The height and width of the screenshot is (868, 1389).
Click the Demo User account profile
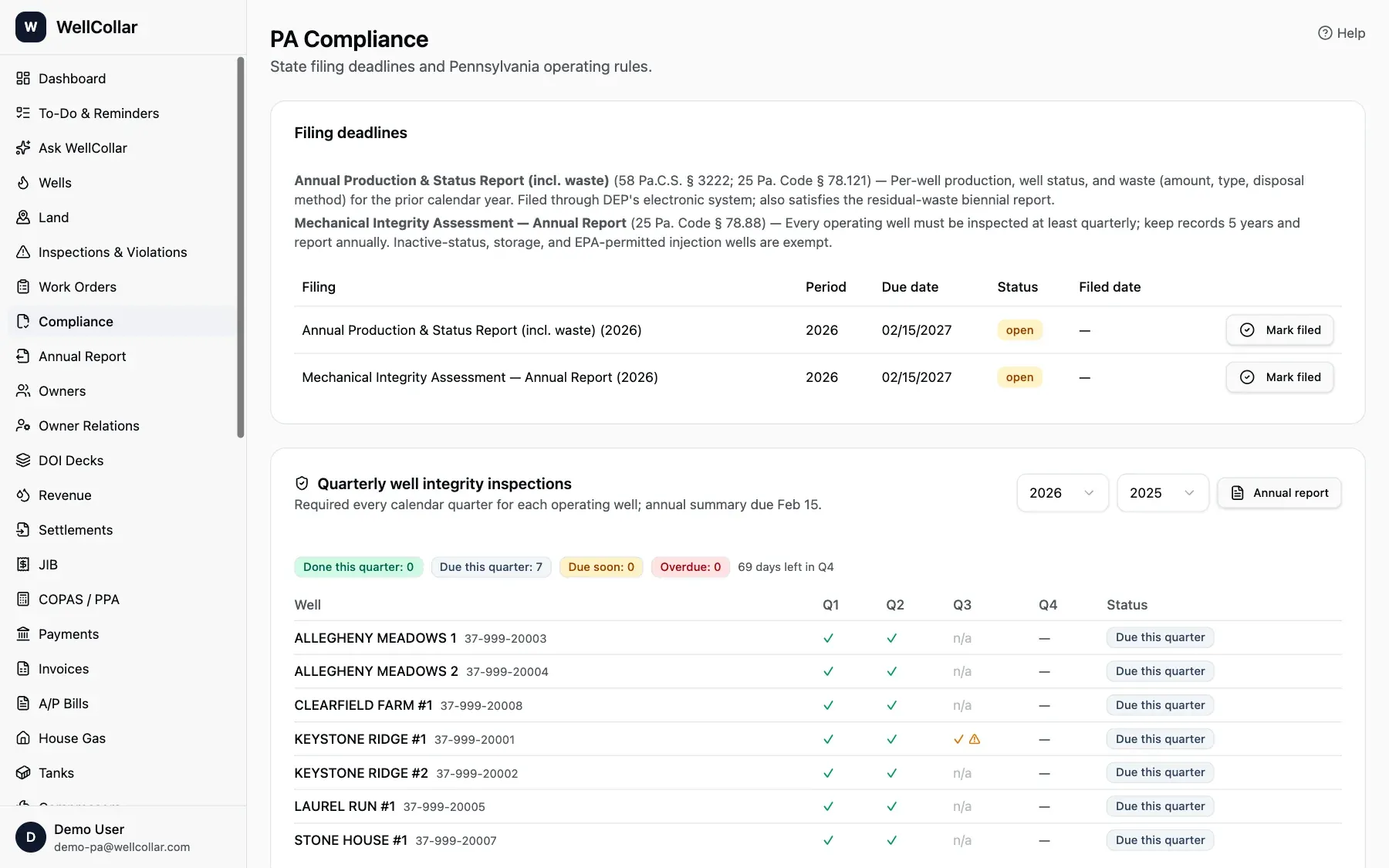pyautogui.click(x=122, y=837)
